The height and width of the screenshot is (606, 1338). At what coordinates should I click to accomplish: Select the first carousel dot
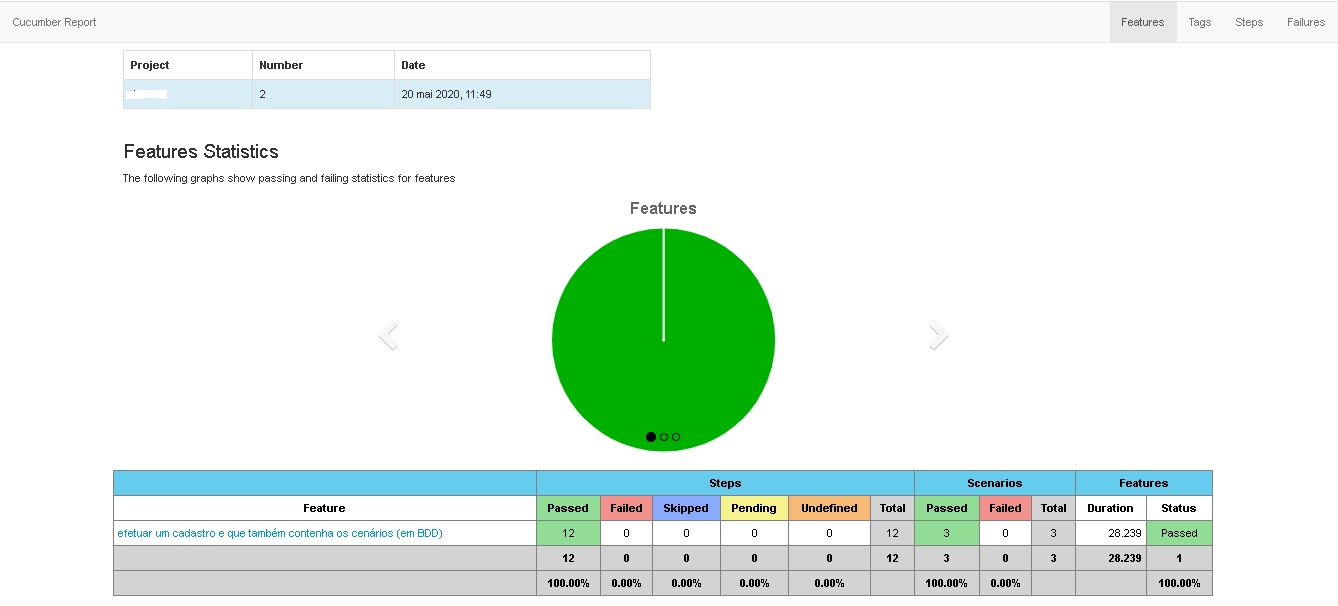tap(651, 436)
